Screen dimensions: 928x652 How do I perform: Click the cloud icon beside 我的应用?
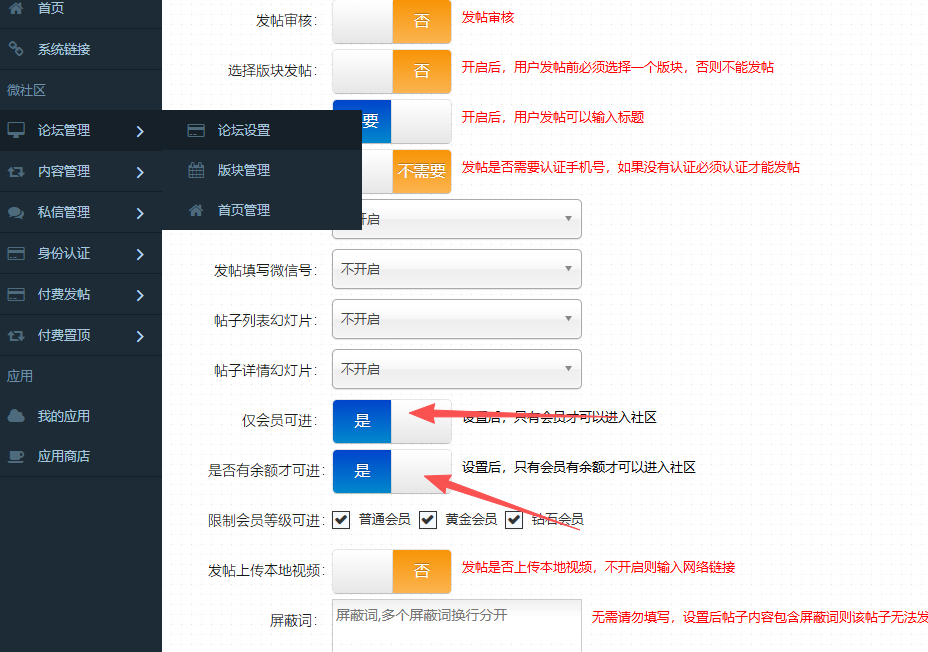click(x=16, y=416)
